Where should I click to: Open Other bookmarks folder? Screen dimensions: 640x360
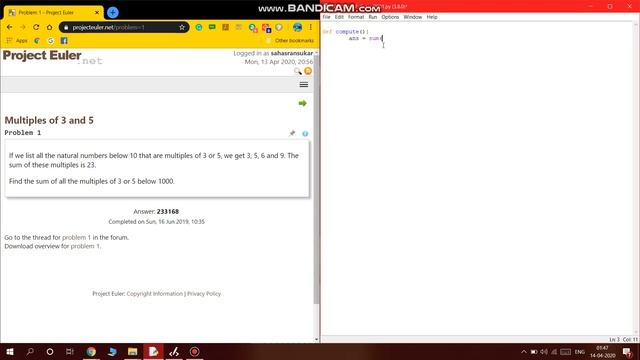point(290,40)
